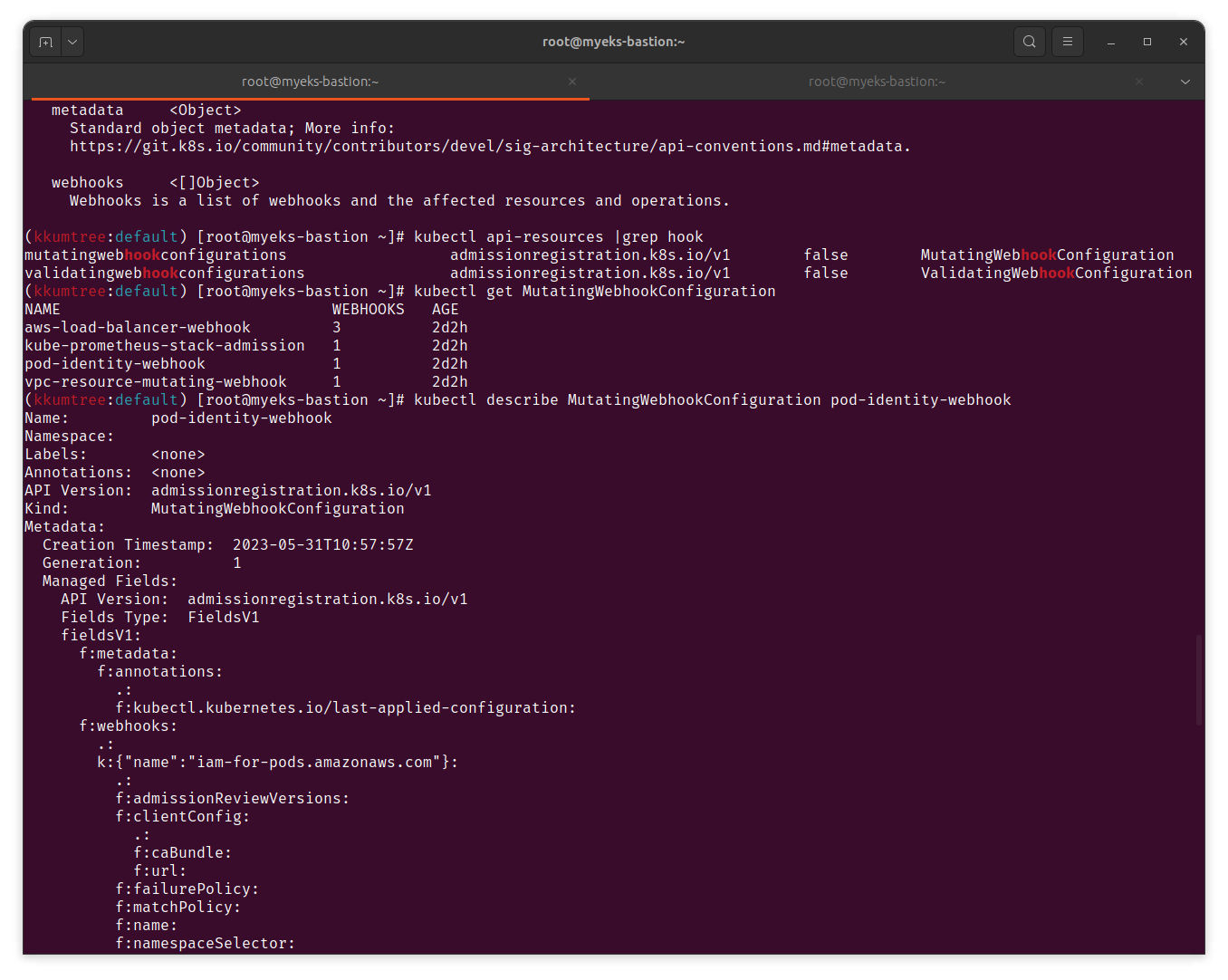Image resolution: width=1228 pixels, height=980 pixels.
Task: Maximize the terminal window
Action: tap(1147, 42)
